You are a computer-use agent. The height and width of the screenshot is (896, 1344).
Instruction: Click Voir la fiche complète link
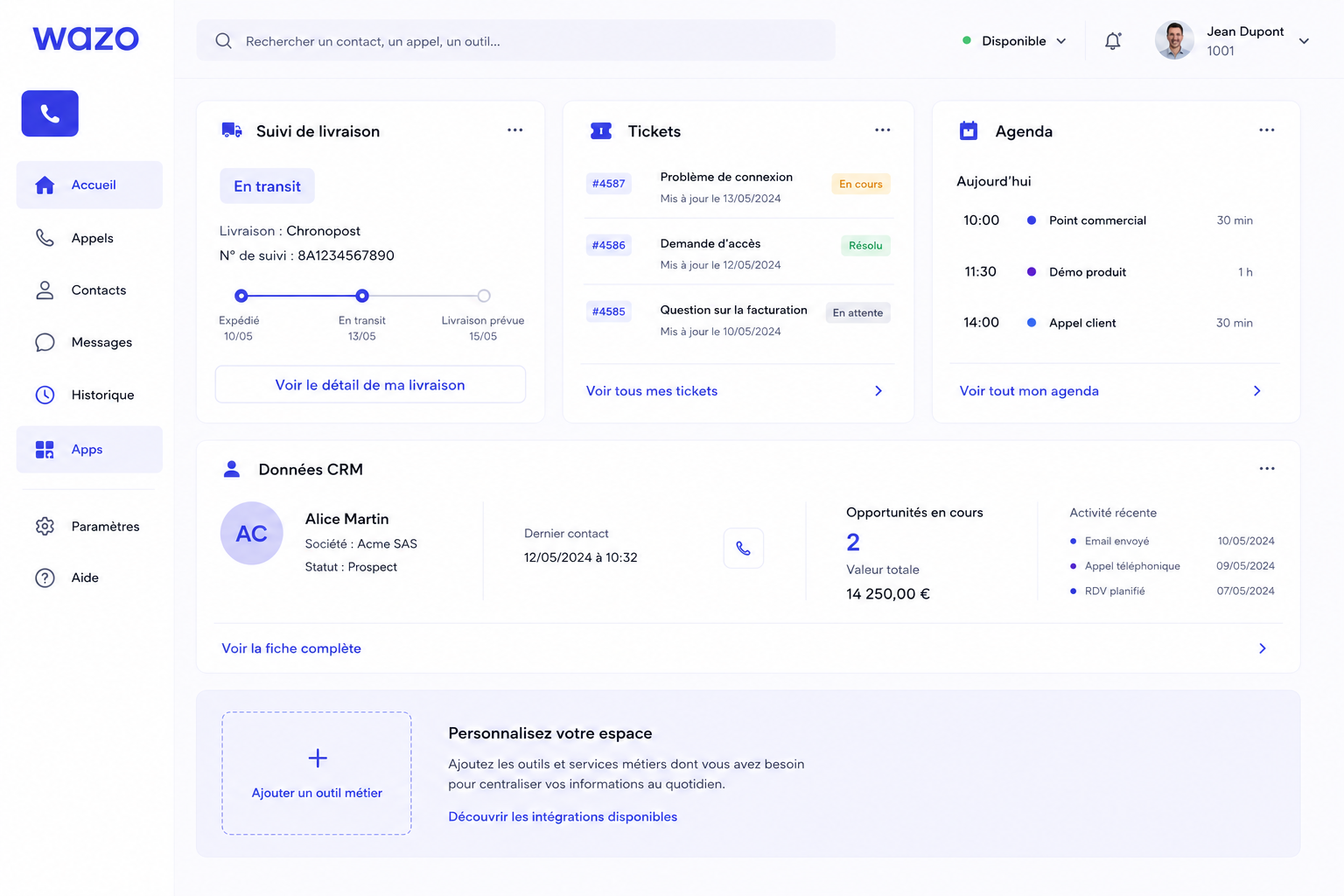(x=291, y=648)
